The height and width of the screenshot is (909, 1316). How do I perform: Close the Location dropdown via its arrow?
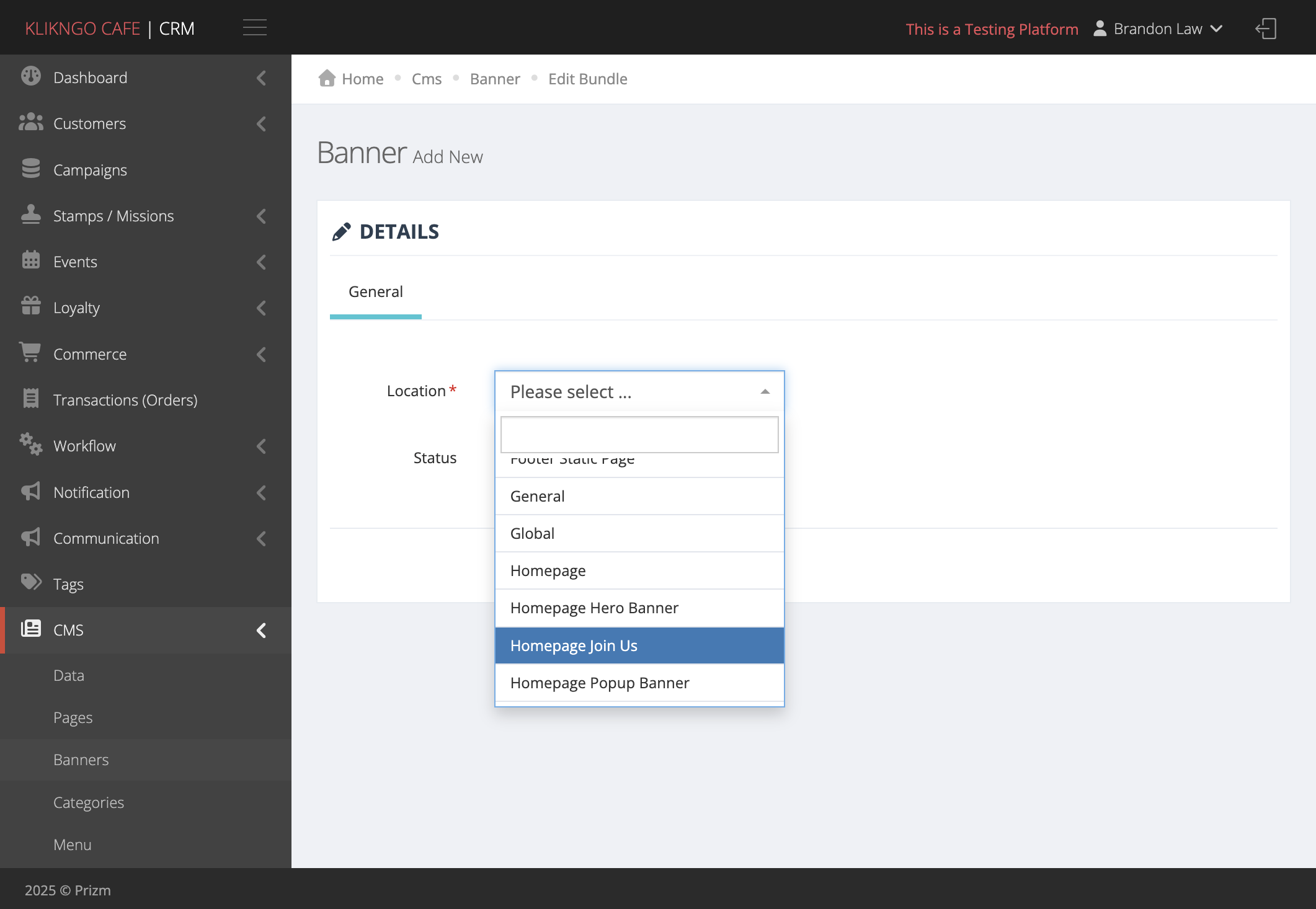pos(765,391)
